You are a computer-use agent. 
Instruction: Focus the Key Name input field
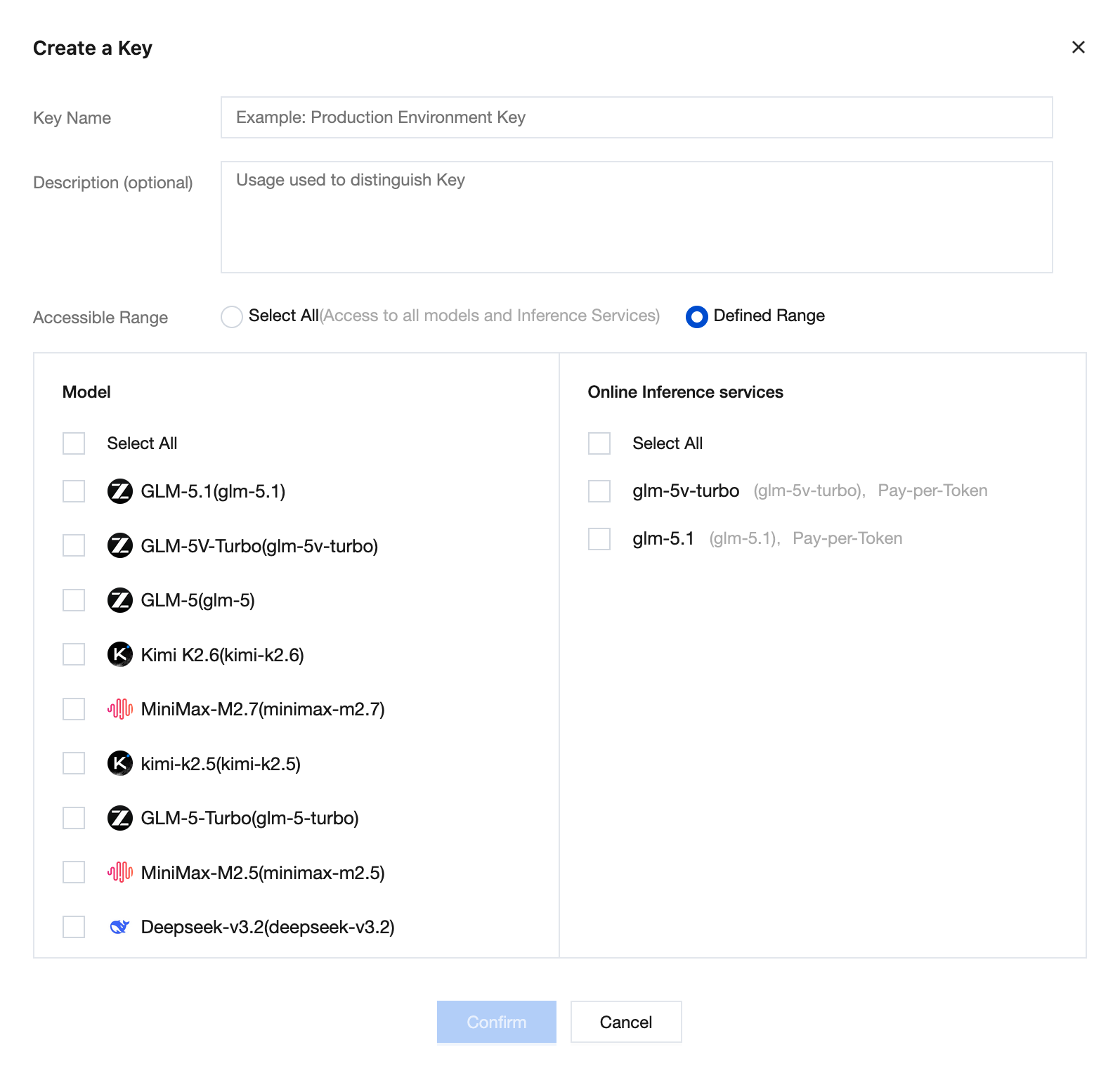(x=636, y=117)
